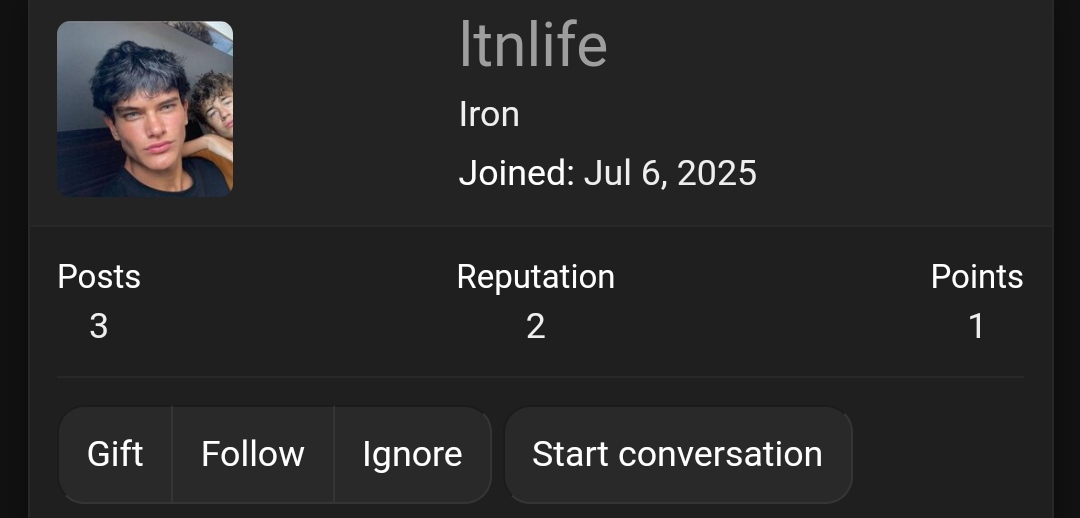Open the Posts stat label
The height and width of the screenshot is (518, 1080).
[x=99, y=277]
